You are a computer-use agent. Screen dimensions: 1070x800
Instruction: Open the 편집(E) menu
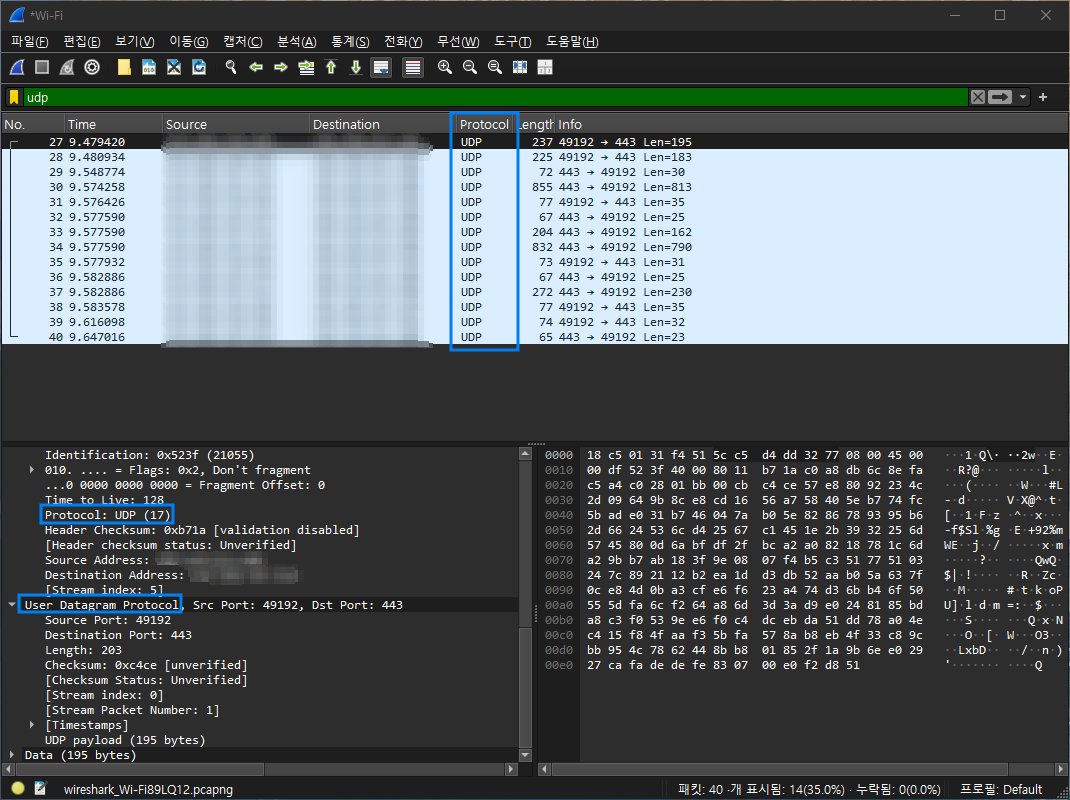pos(82,42)
